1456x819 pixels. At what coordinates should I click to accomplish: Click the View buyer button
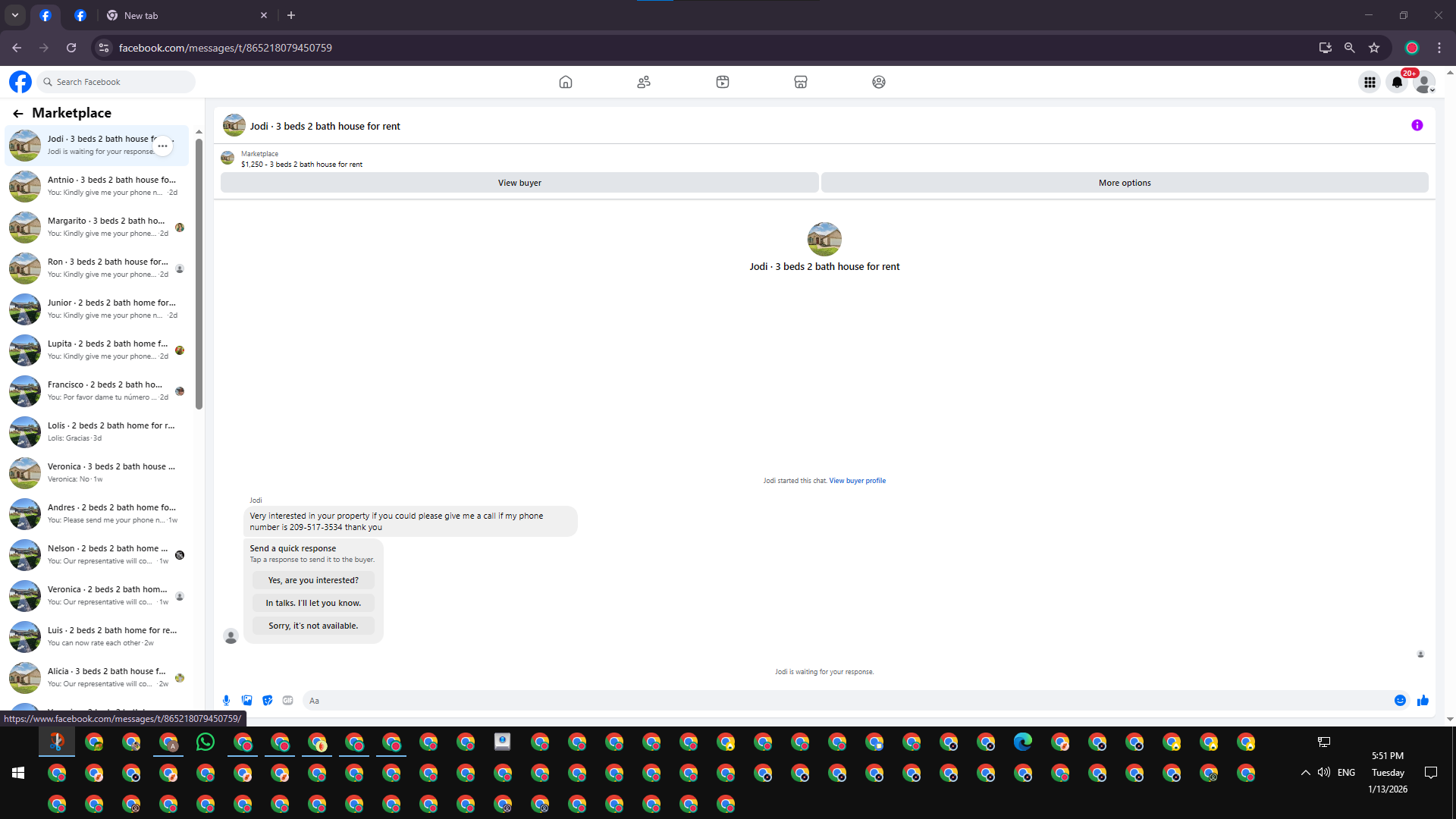pos(519,183)
